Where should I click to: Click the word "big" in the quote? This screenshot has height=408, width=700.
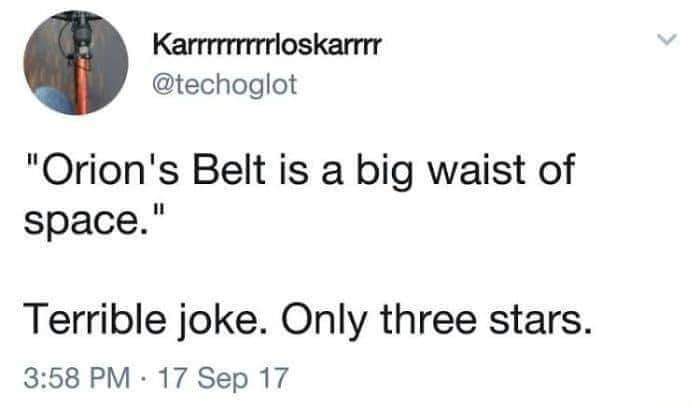coord(384,171)
